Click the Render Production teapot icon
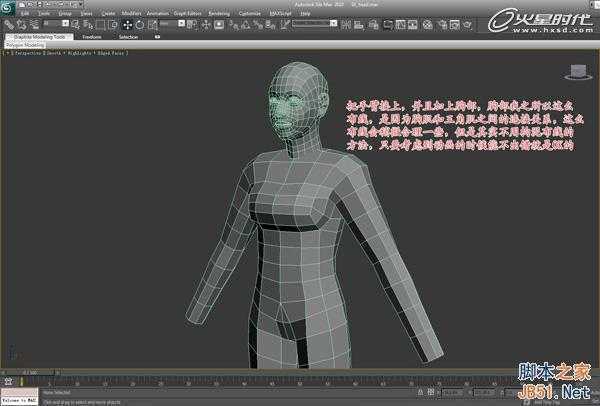This screenshot has width=600, height=406. click(468, 25)
